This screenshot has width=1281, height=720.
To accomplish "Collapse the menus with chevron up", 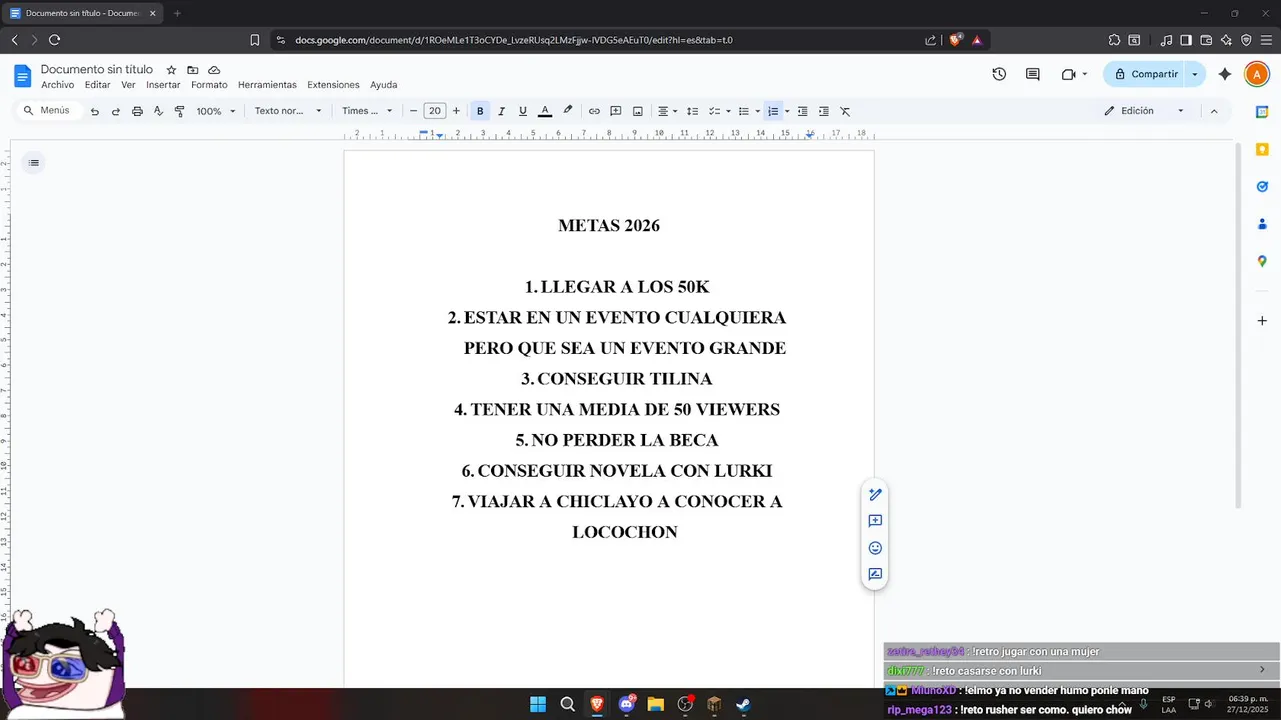I will tap(1214, 111).
